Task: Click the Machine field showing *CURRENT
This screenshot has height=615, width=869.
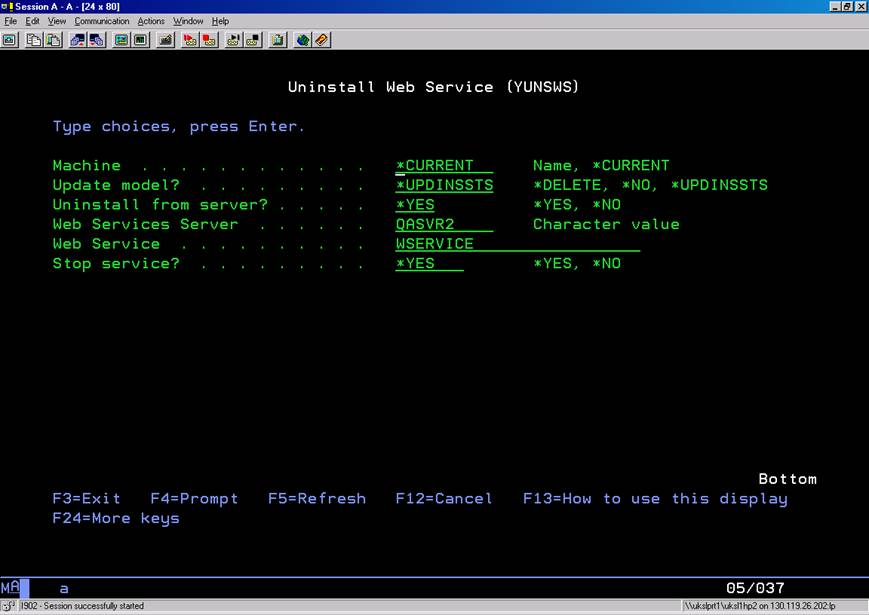Action: pos(443,166)
